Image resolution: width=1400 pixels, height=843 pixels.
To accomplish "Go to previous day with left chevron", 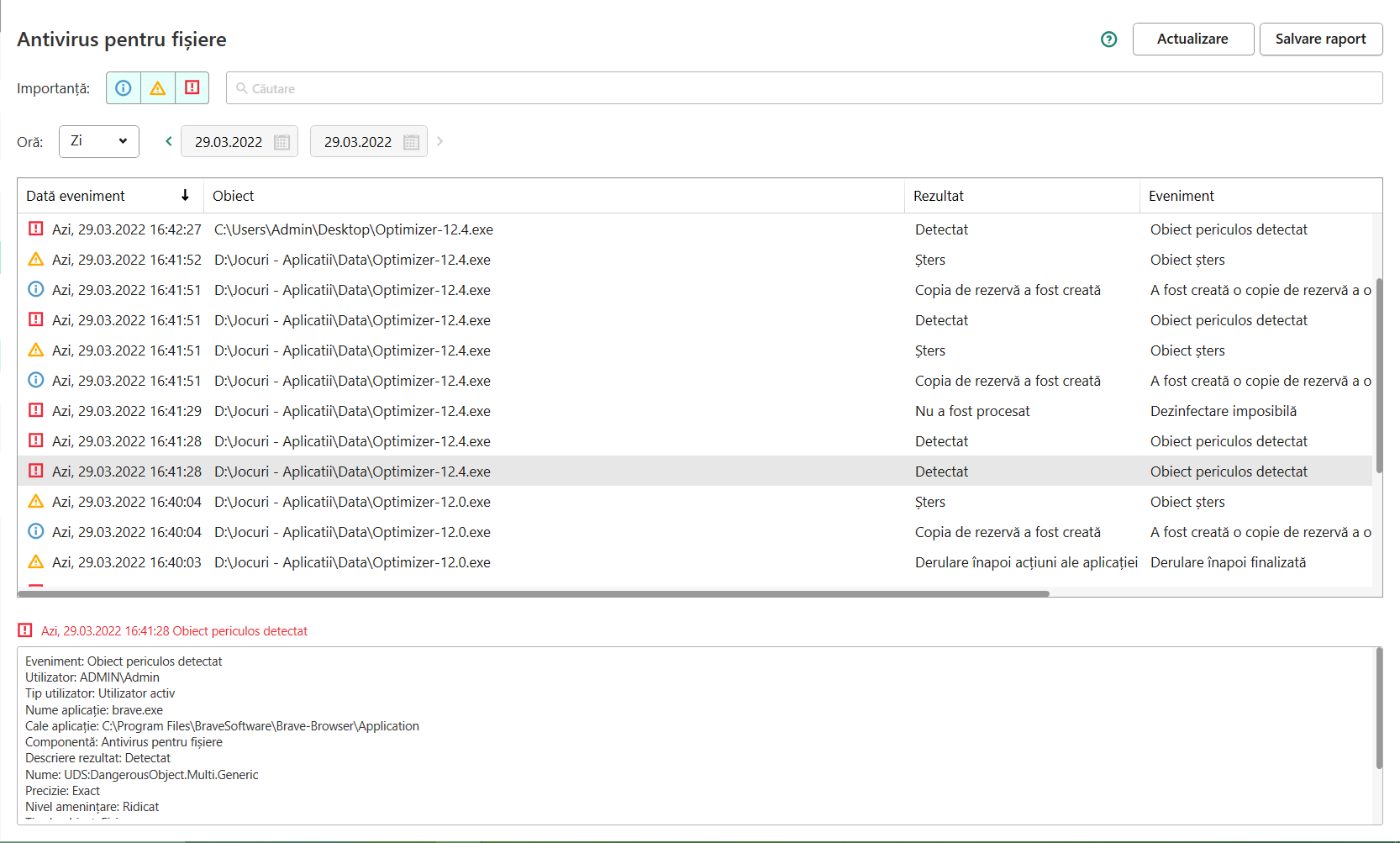I will tap(168, 141).
